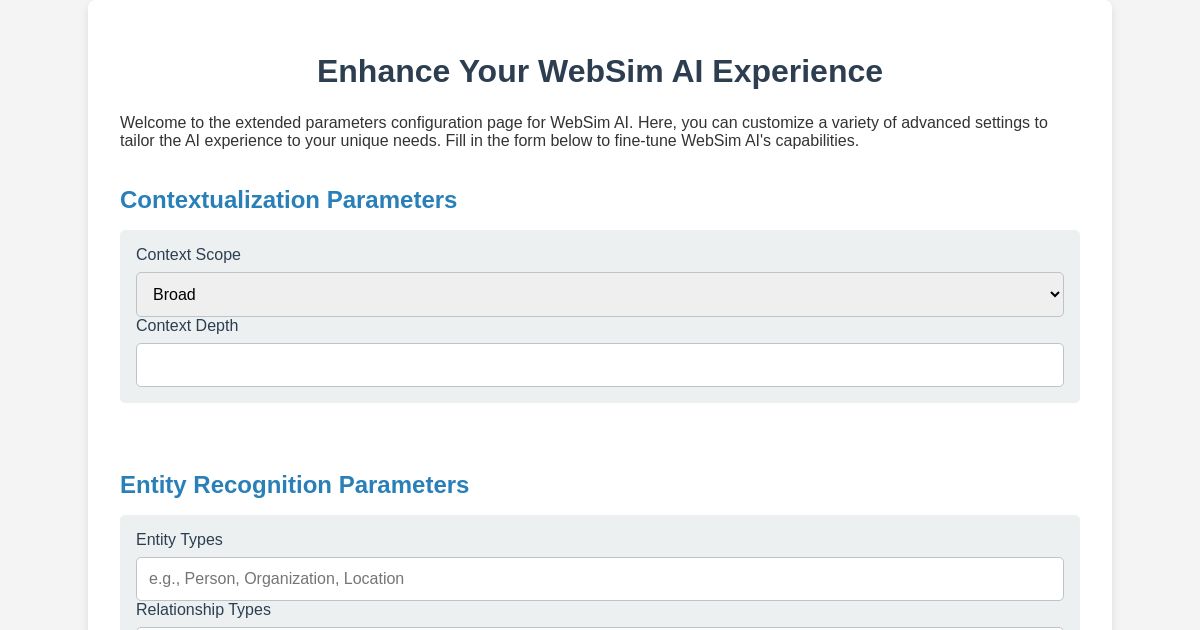Click the Context Scope dropdown arrow

pyautogui.click(x=1054, y=294)
